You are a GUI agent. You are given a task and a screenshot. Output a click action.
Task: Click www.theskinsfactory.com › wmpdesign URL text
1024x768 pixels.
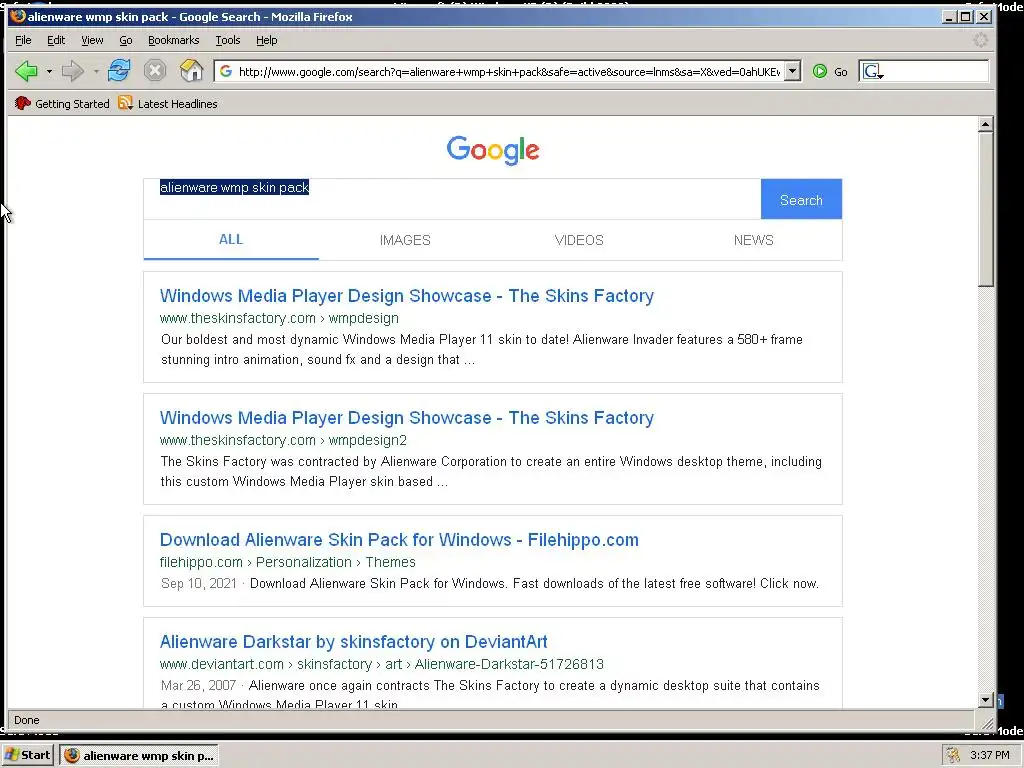pyautogui.click(x=279, y=318)
